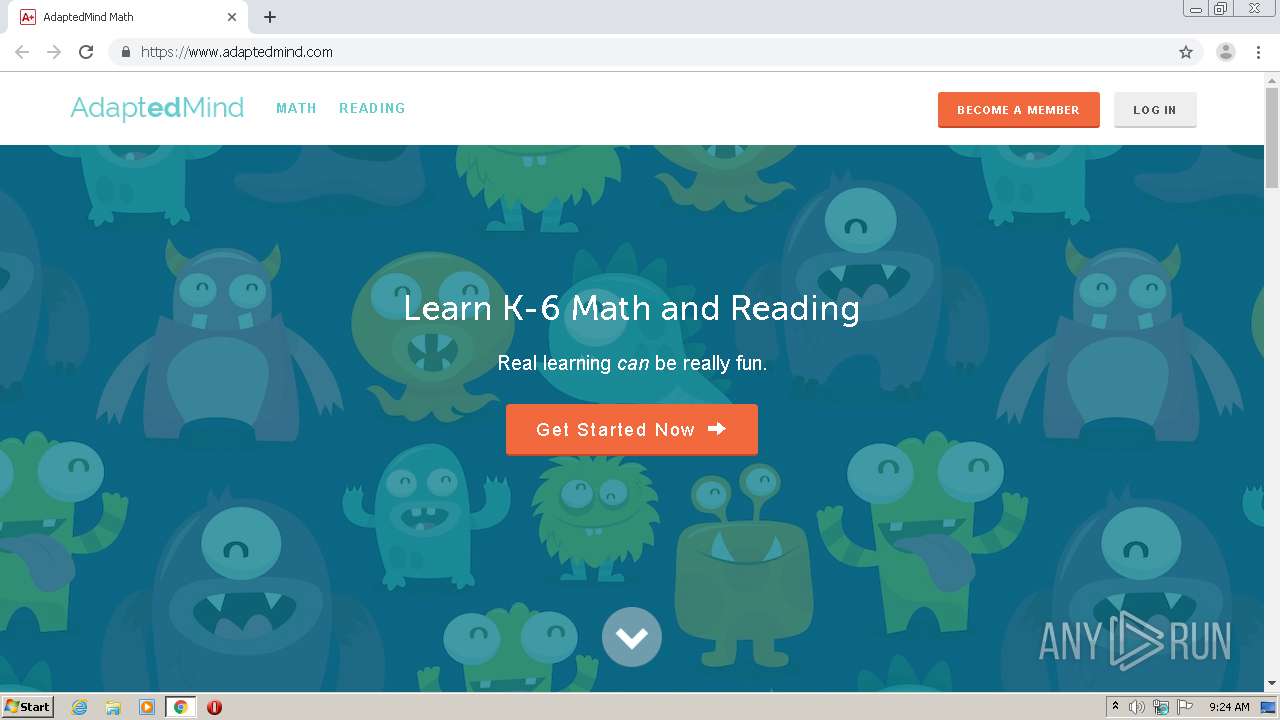
Task: Click the LOG IN button
Action: tap(1155, 110)
